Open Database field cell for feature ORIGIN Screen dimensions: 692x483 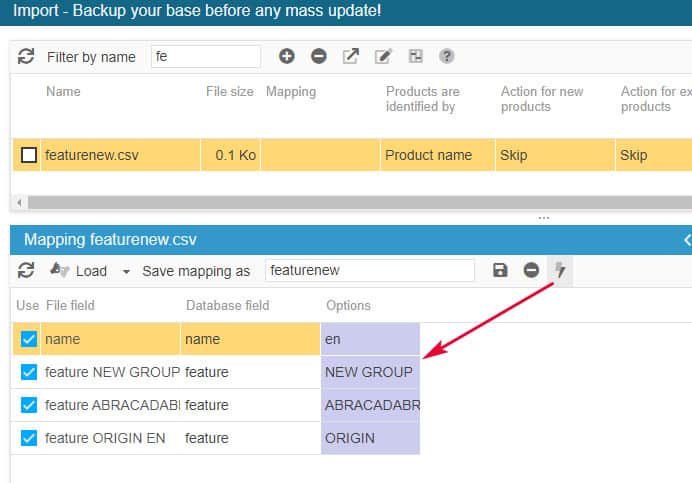point(250,438)
